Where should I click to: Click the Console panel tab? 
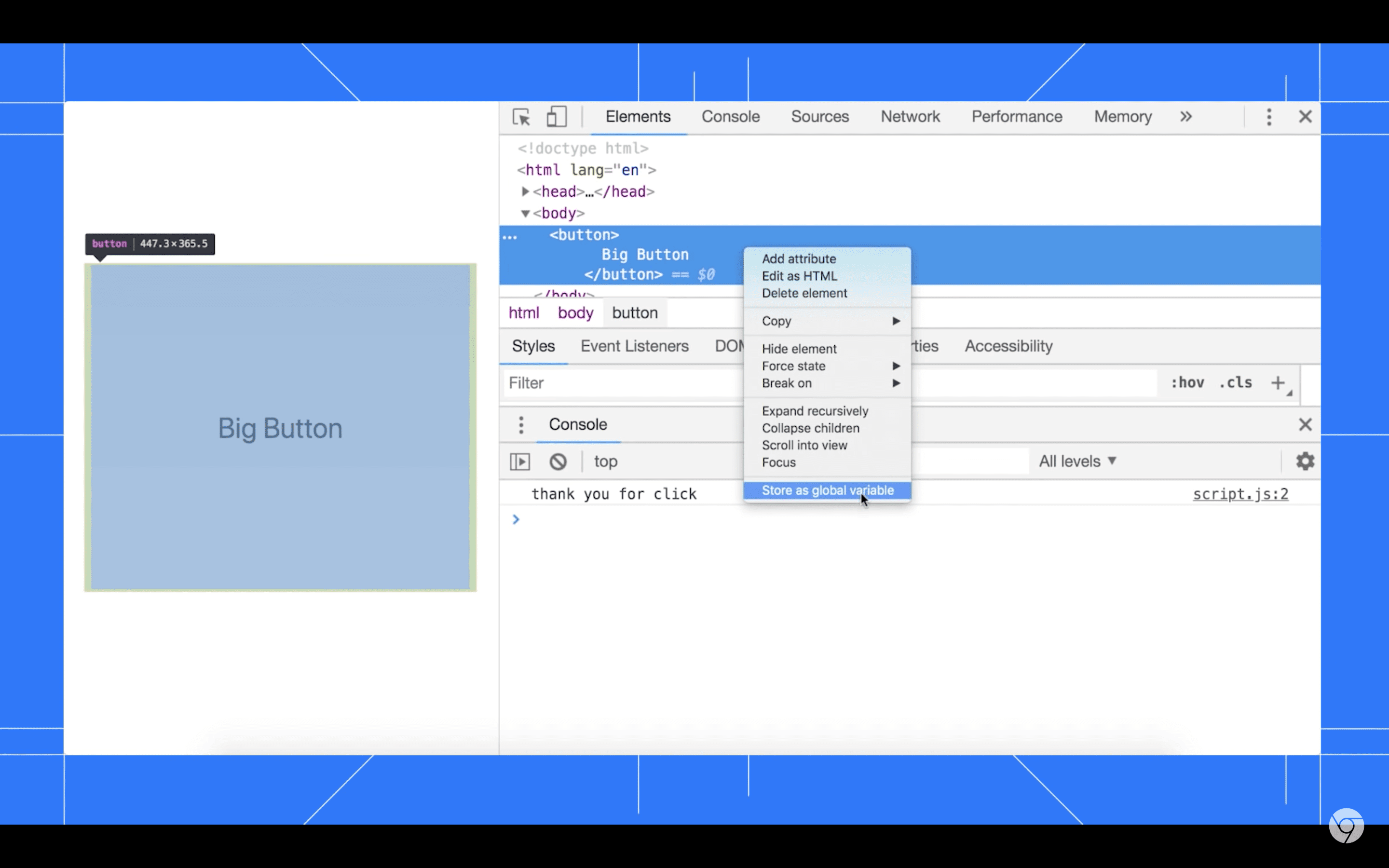click(x=731, y=116)
